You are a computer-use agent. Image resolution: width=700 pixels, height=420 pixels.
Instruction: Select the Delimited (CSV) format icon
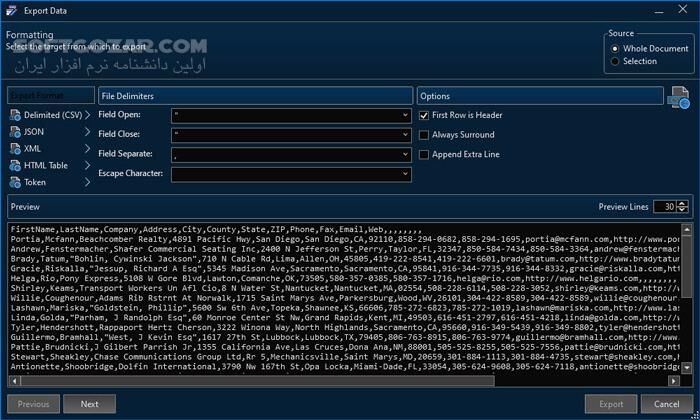point(15,116)
